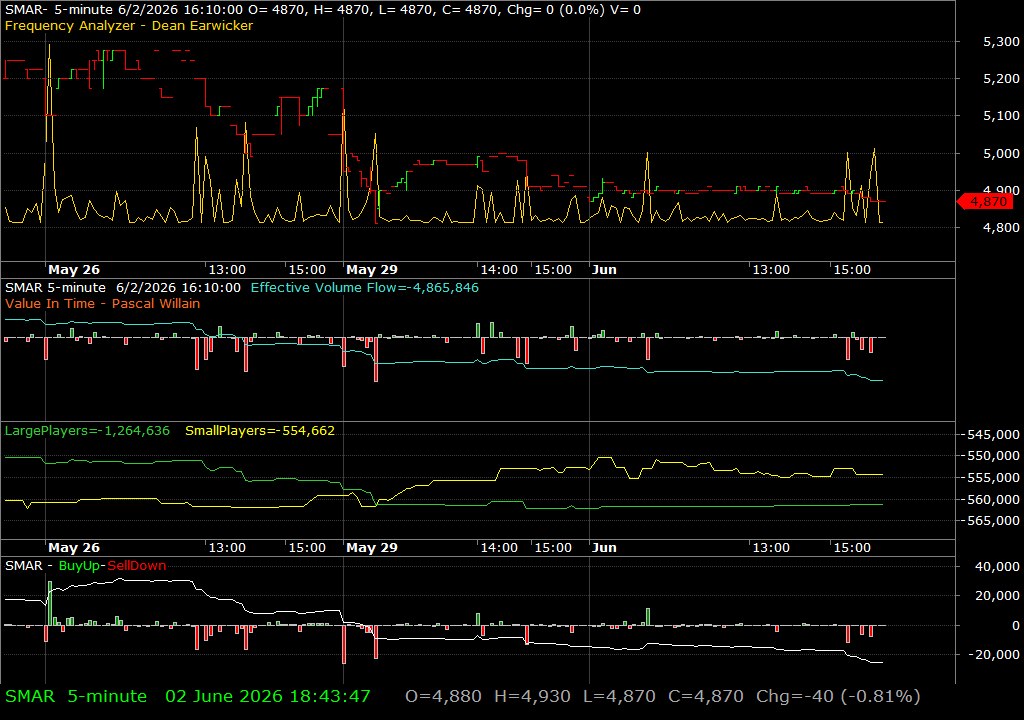Click the SMAR 5-minute 6/2/2026 16:10:00 volume panel header

click(123, 287)
